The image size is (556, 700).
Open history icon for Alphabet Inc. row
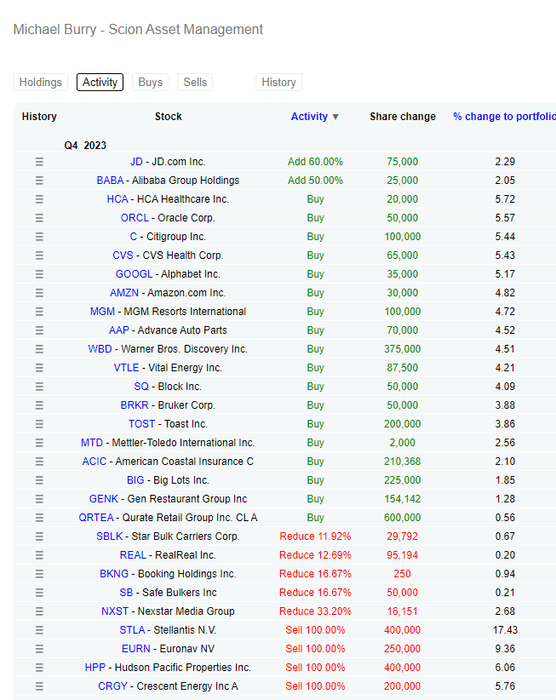tap(39, 274)
